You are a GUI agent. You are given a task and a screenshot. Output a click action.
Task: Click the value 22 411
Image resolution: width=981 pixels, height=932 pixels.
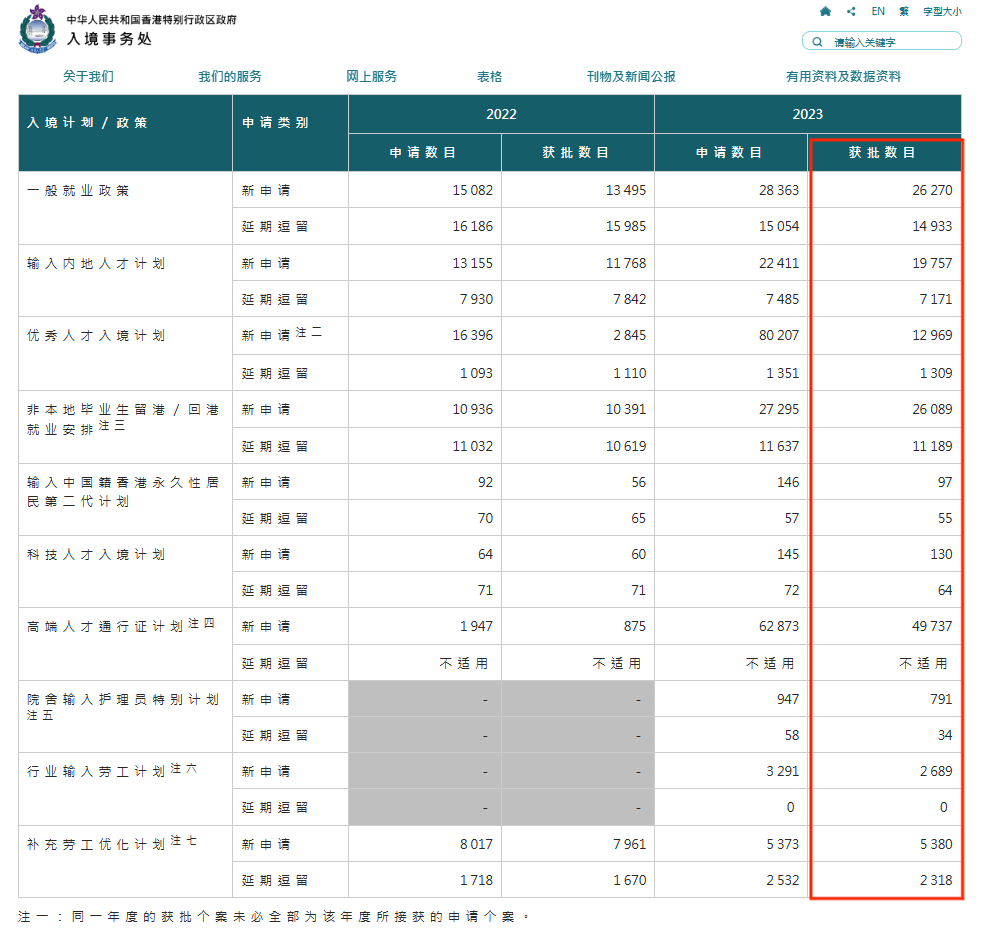pos(779,263)
